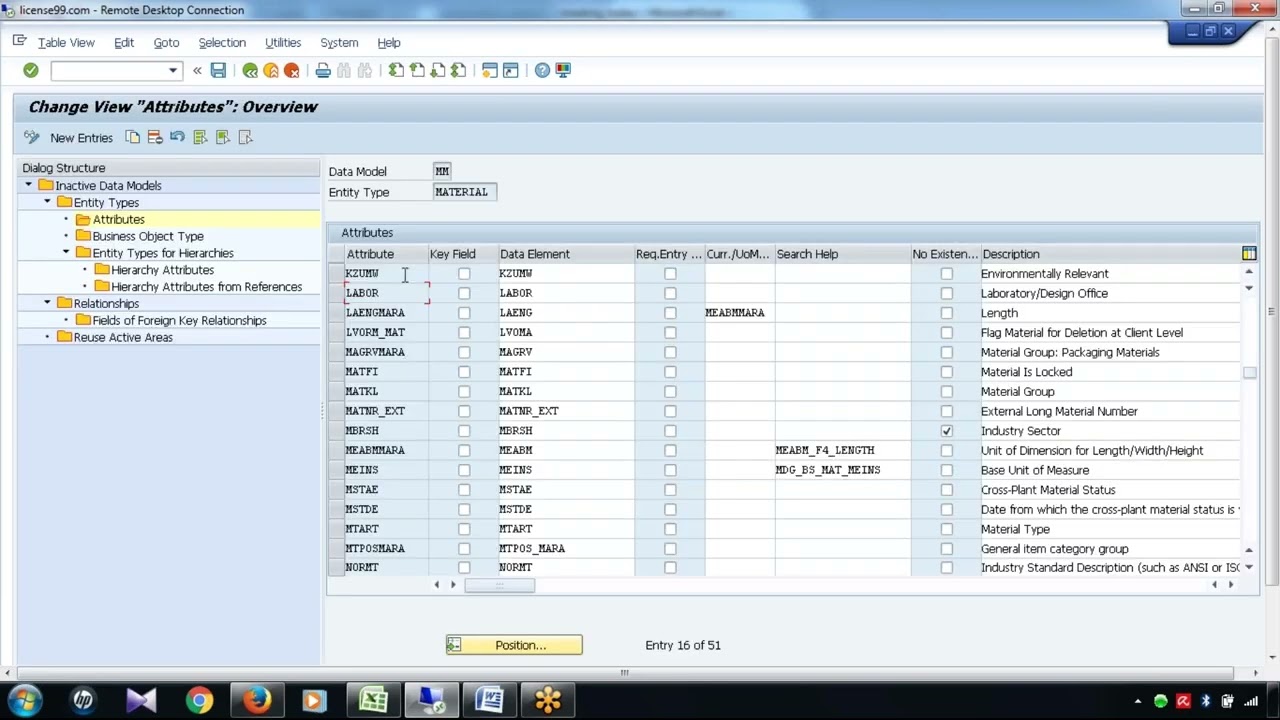Click the Attribute column header
Viewport: 1280px width, 720px height.
385,254
